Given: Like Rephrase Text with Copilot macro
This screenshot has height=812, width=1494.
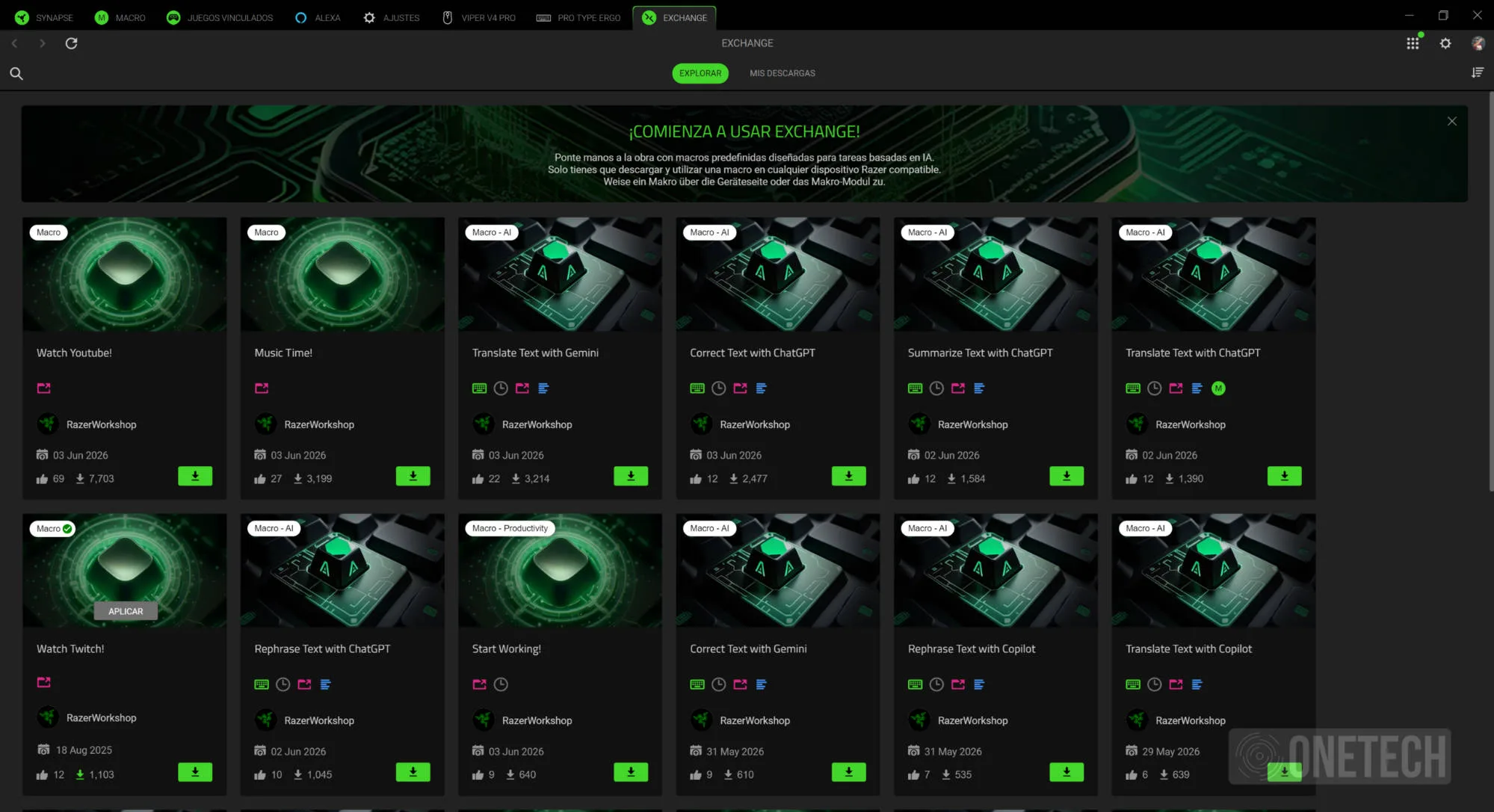Looking at the screenshot, I should pyautogui.click(x=913, y=775).
